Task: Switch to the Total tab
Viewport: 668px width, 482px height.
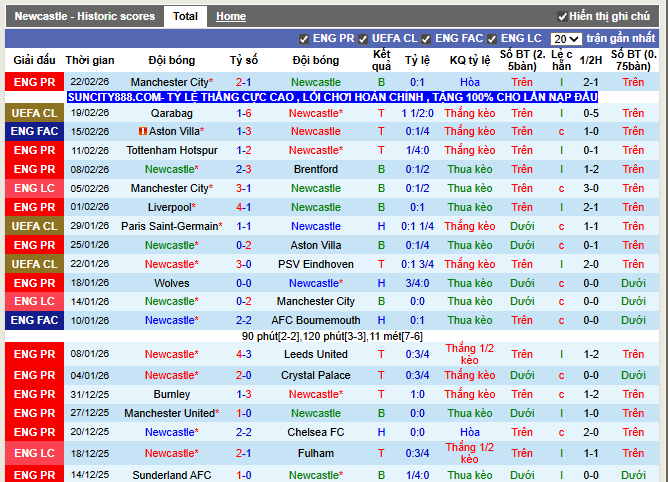Action: pyautogui.click(x=185, y=17)
